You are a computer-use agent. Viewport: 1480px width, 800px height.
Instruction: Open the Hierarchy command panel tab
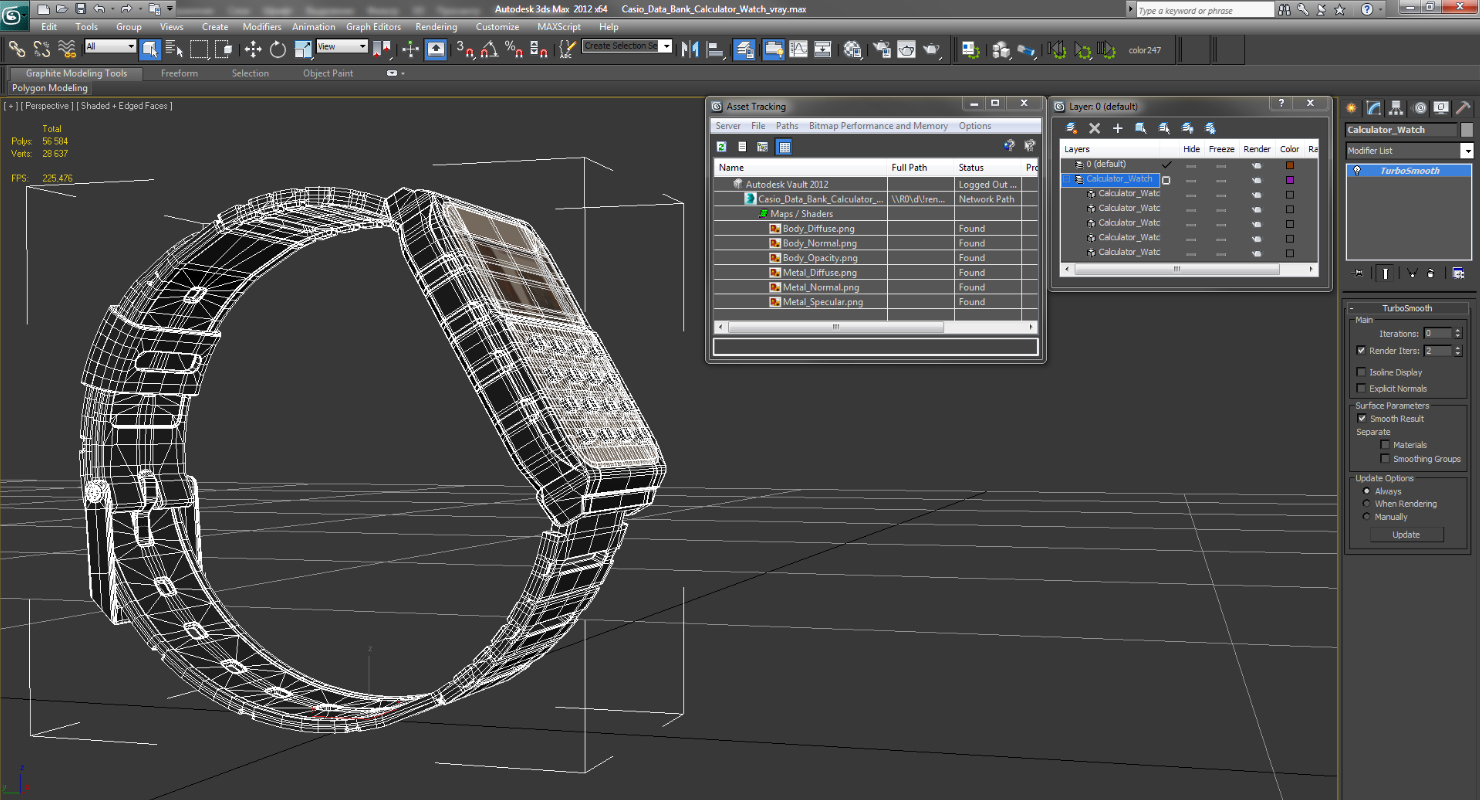point(1396,108)
